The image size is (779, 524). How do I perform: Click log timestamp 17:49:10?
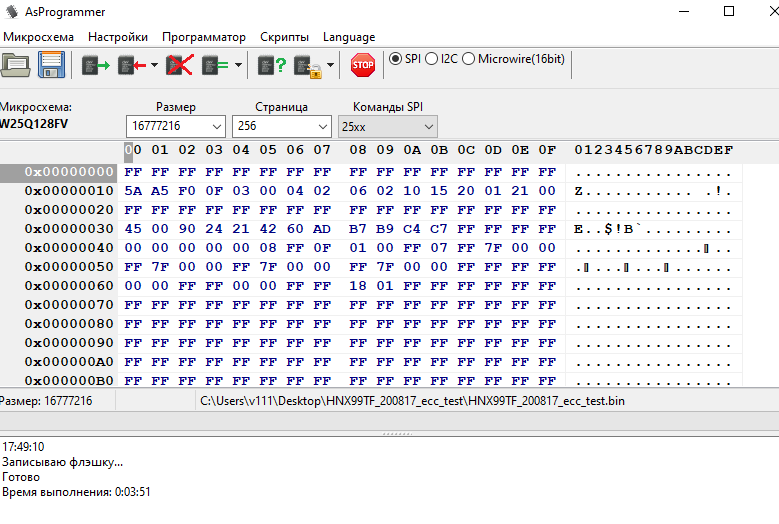point(23,447)
